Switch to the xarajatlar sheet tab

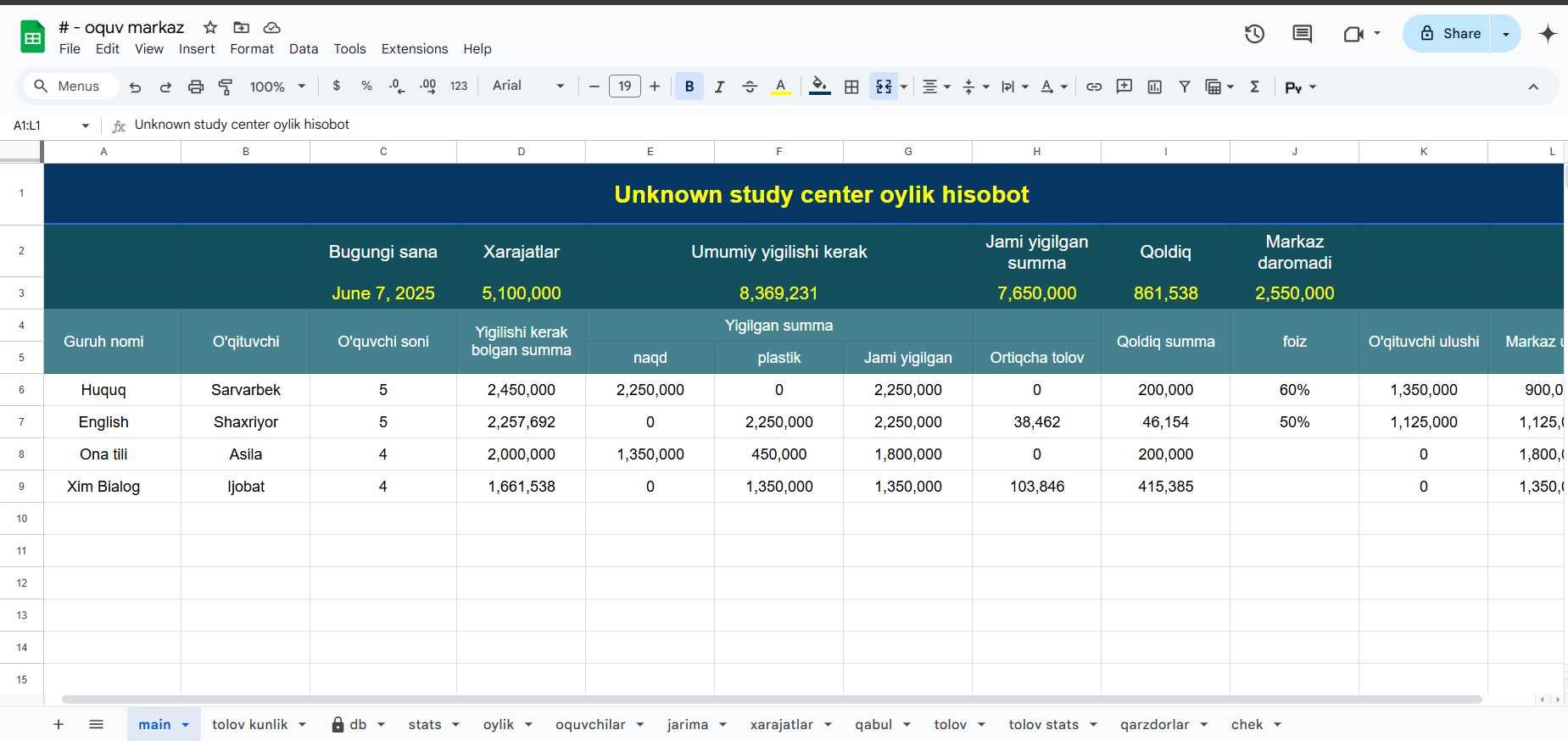click(781, 724)
